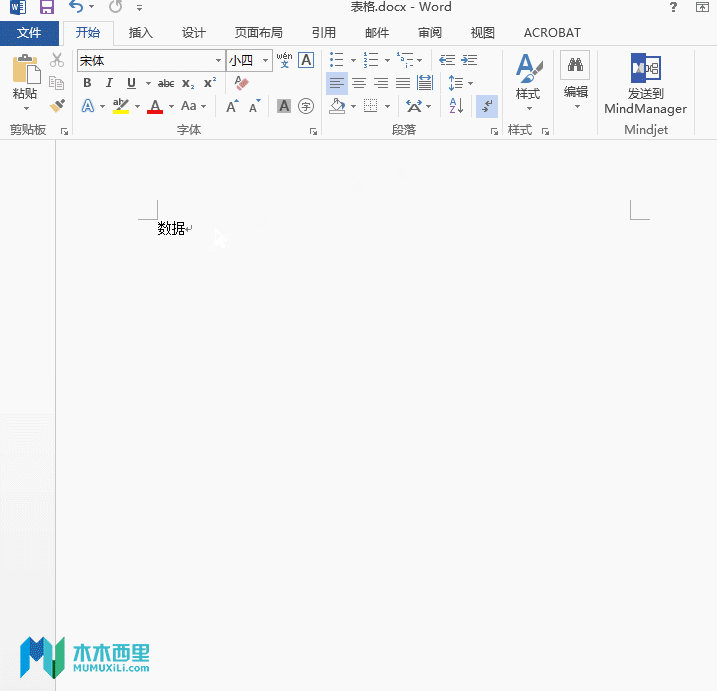
Task: Open the 文件 file menu
Action: (x=29, y=33)
